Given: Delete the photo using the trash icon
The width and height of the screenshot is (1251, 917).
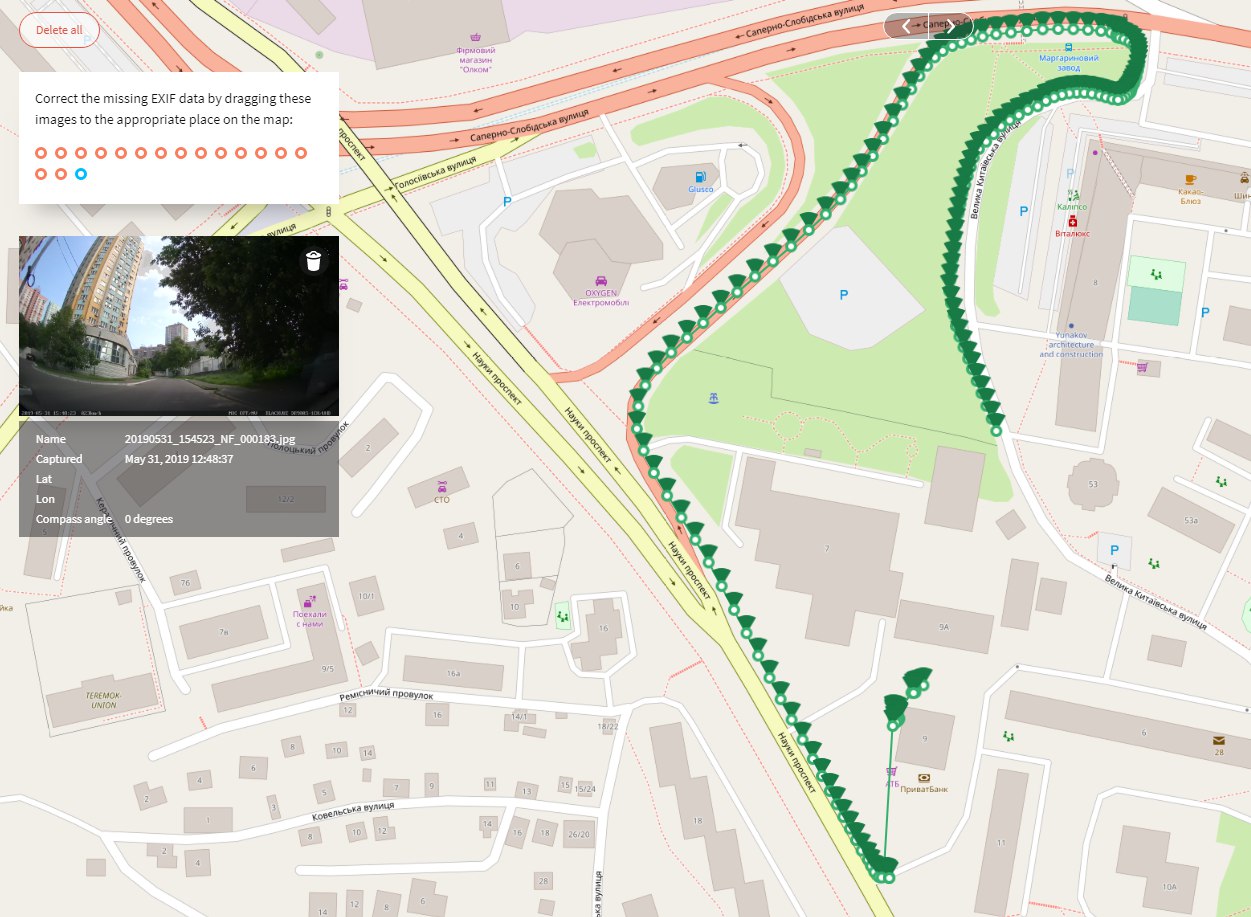Looking at the screenshot, I should (314, 261).
